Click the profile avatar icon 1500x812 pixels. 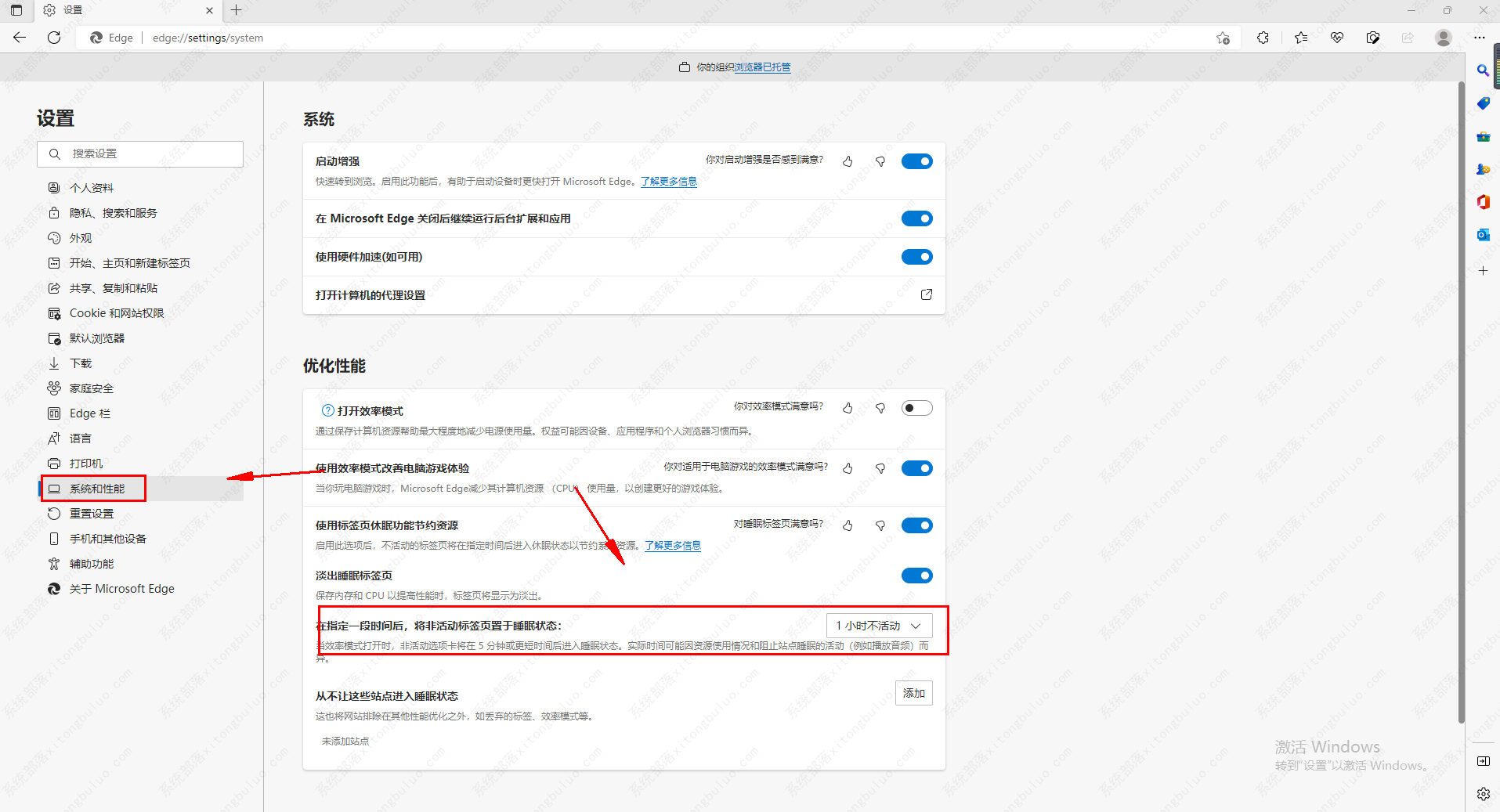coord(1443,38)
